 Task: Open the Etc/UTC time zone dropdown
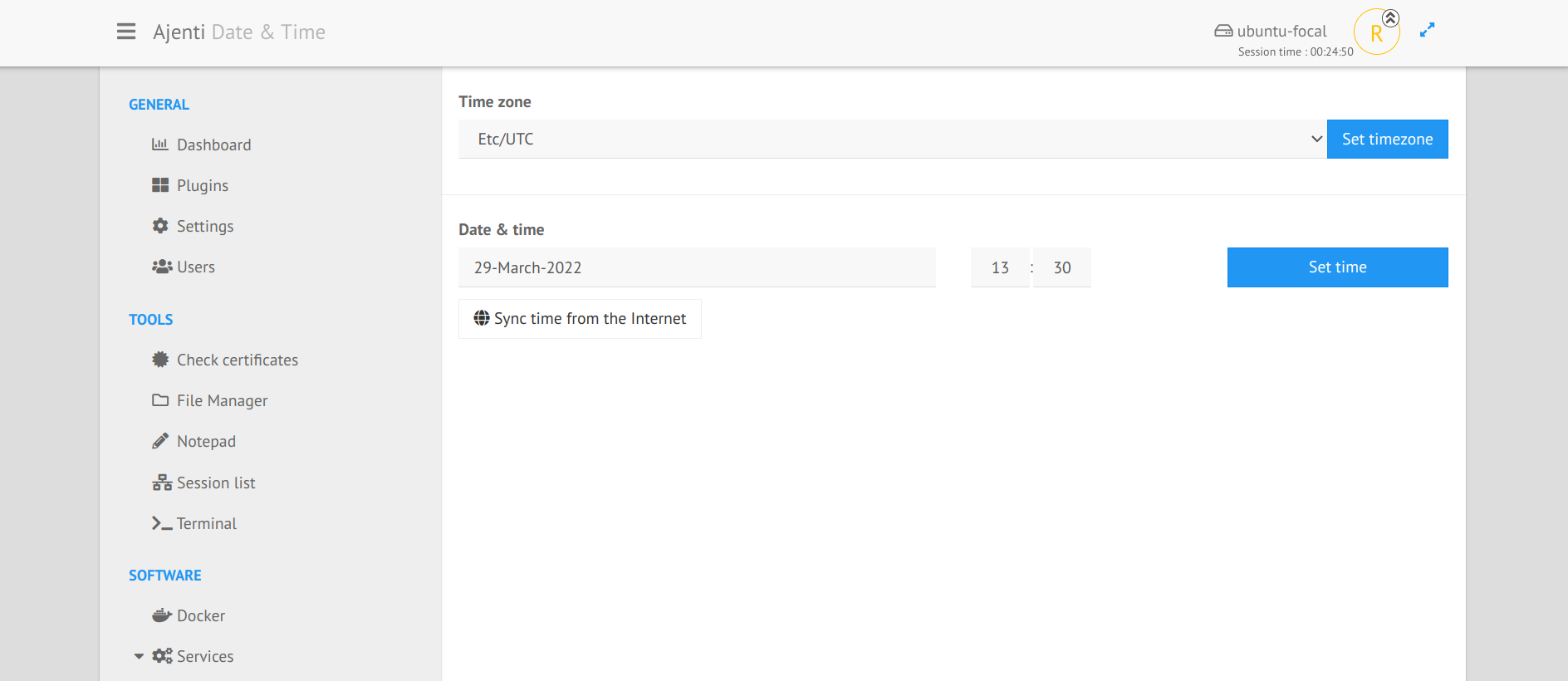coord(893,139)
